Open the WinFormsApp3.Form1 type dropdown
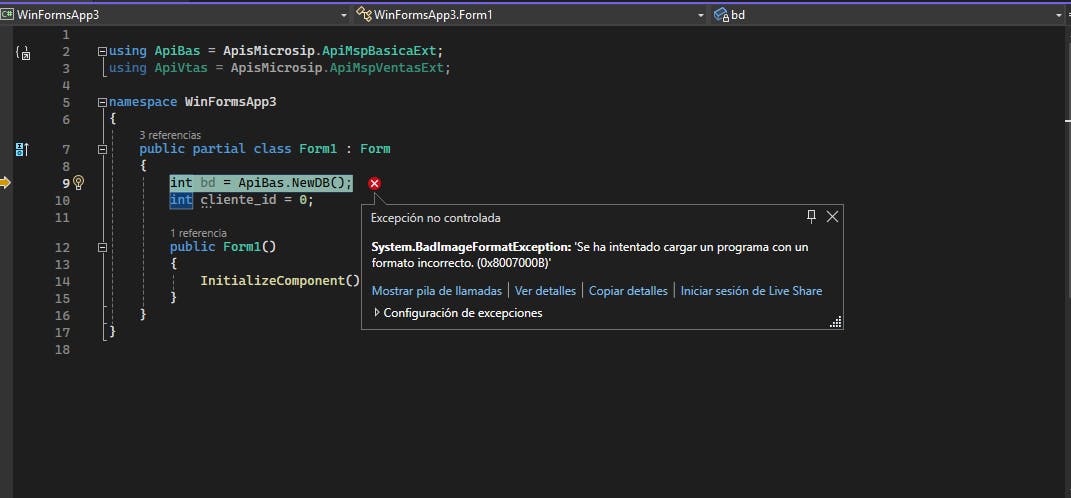1071x498 pixels. click(x=700, y=15)
